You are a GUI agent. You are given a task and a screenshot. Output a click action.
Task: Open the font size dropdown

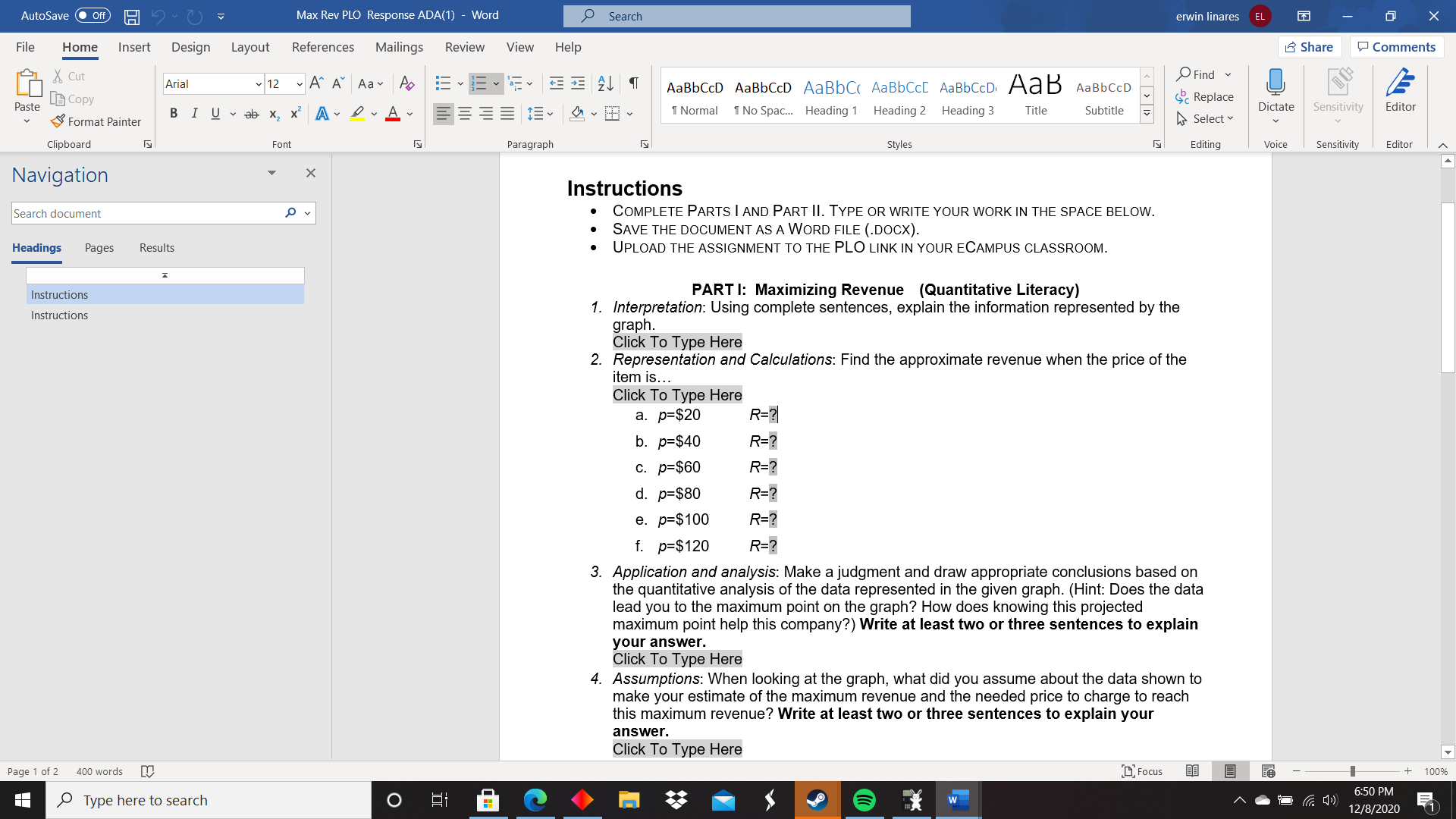click(299, 83)
